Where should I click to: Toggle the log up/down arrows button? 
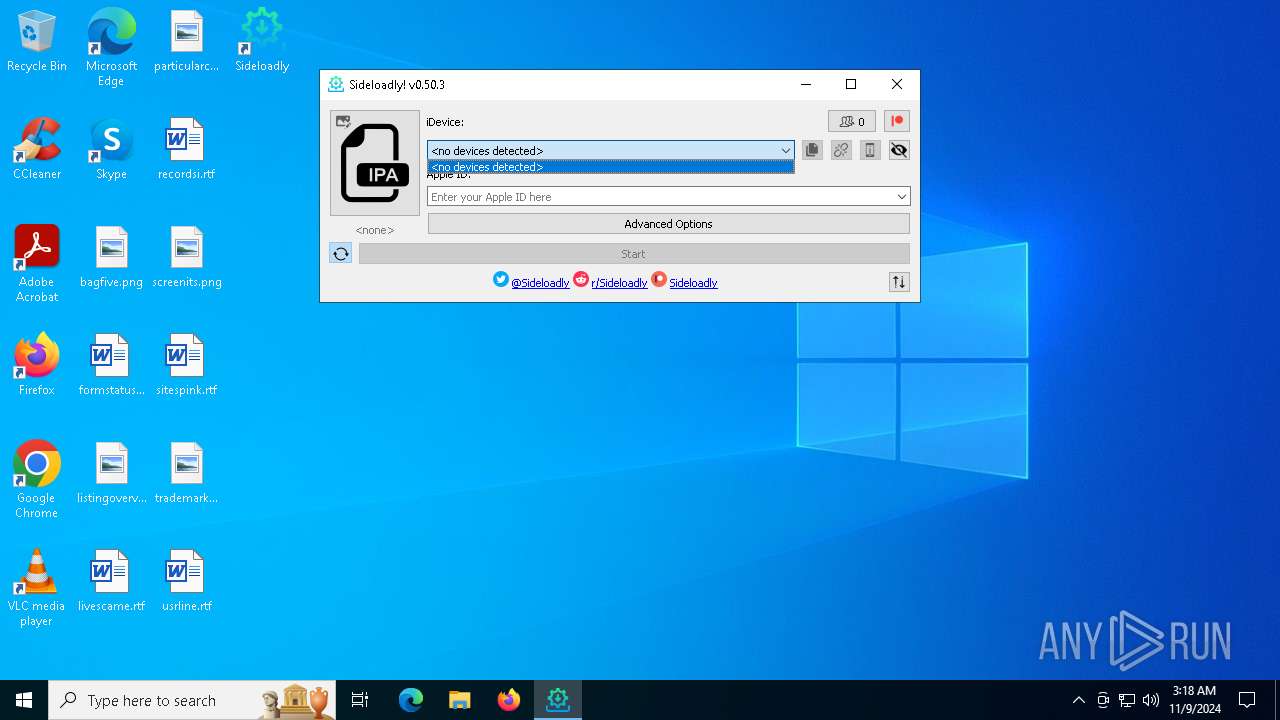(x=899, y=282)
